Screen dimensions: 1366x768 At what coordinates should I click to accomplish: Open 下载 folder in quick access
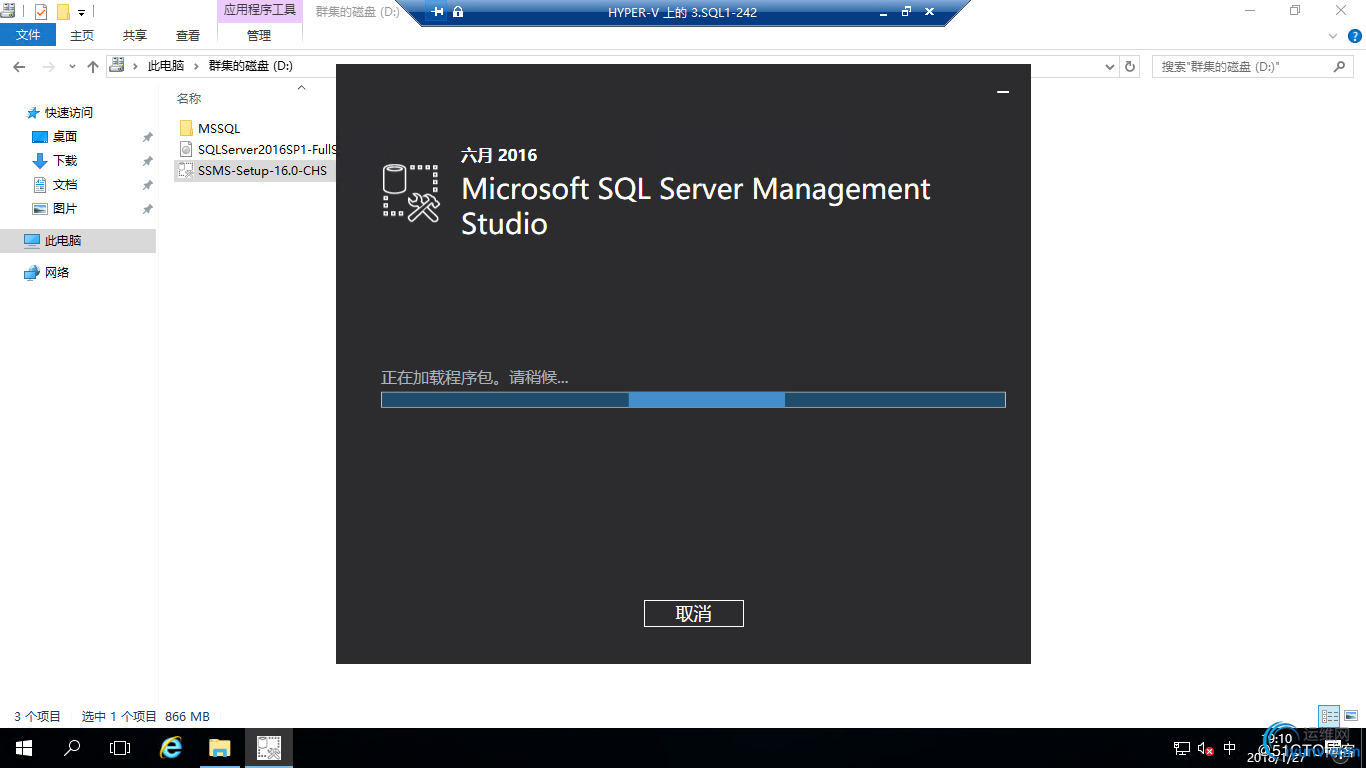pyautogui.click(x=65, y=161)
